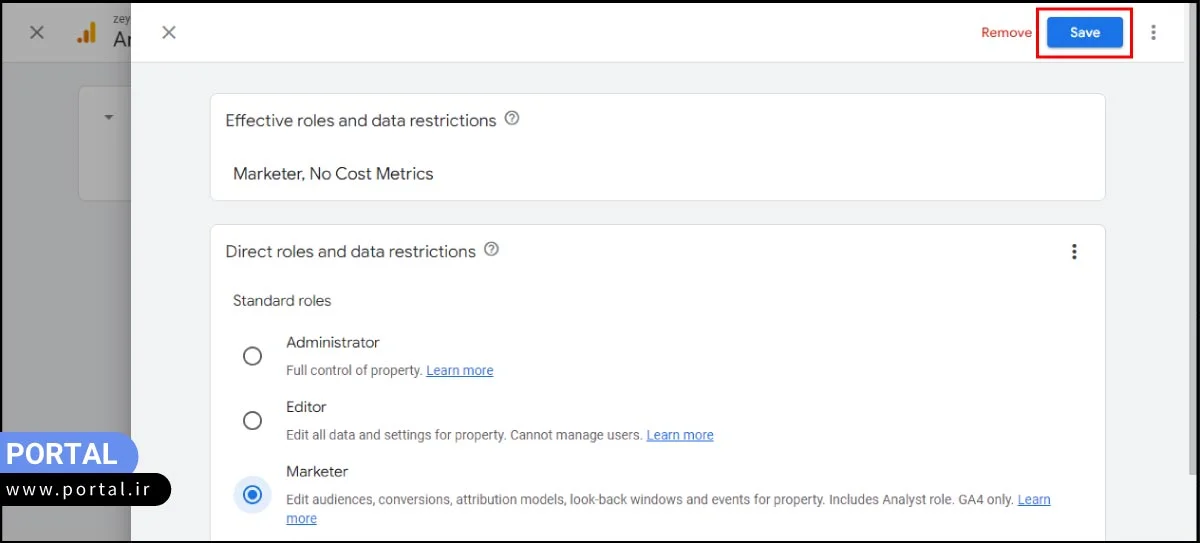Close the user permissions panel
Screen dimensions: 1200x543
[x=169, y=33]
